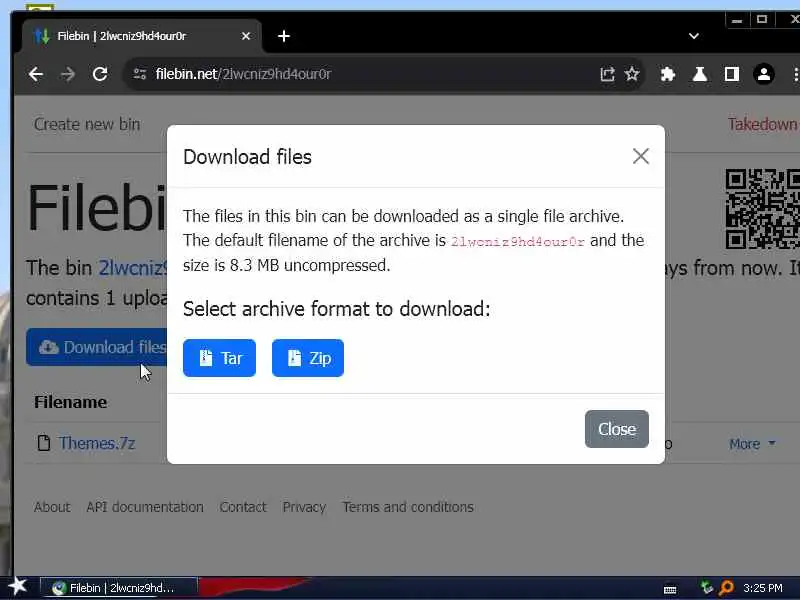Dismiss the dialog with the Close button
800x600 pixels.
click(x=617, y=429)
